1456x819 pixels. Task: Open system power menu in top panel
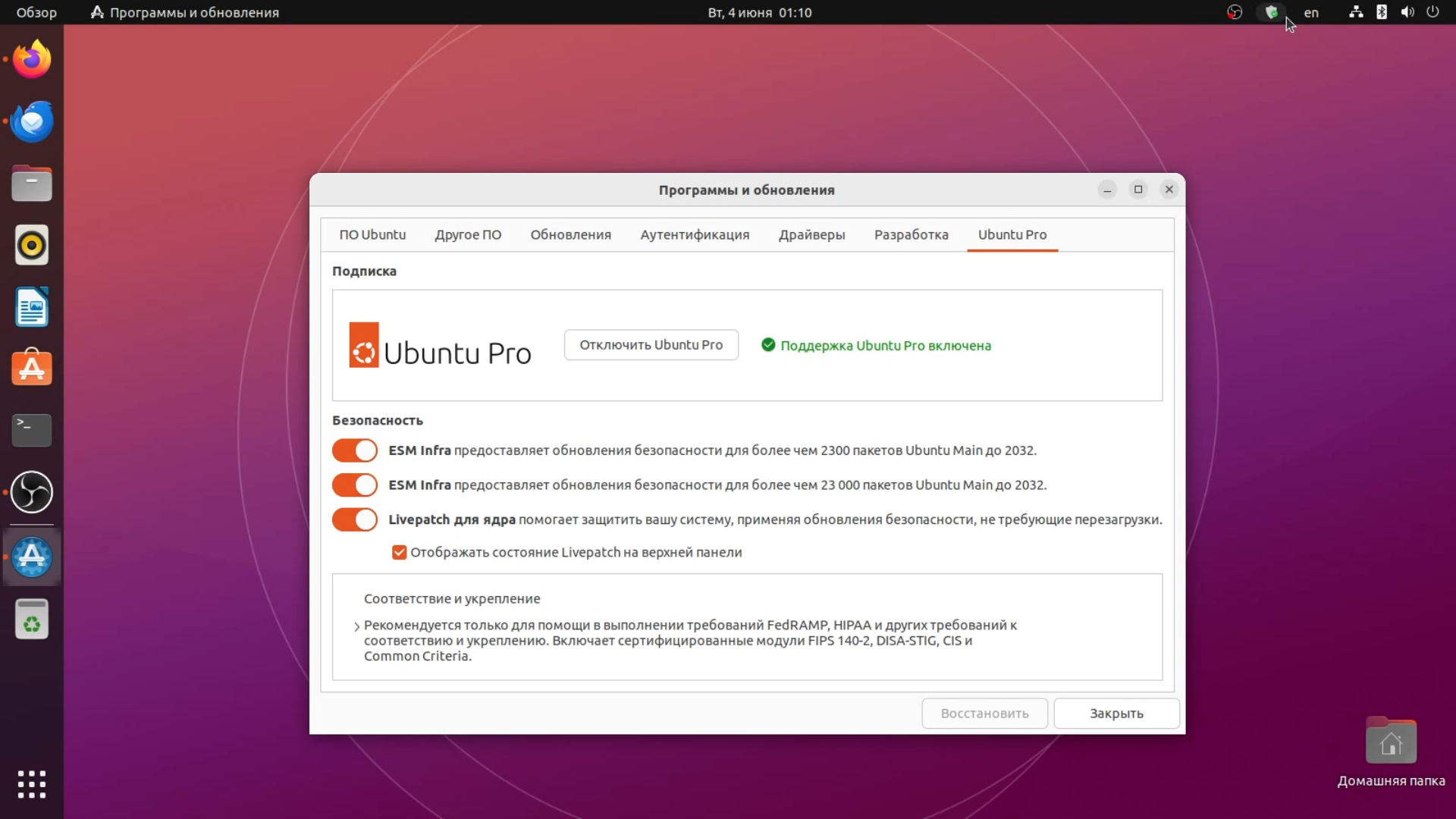[1432, 12]
